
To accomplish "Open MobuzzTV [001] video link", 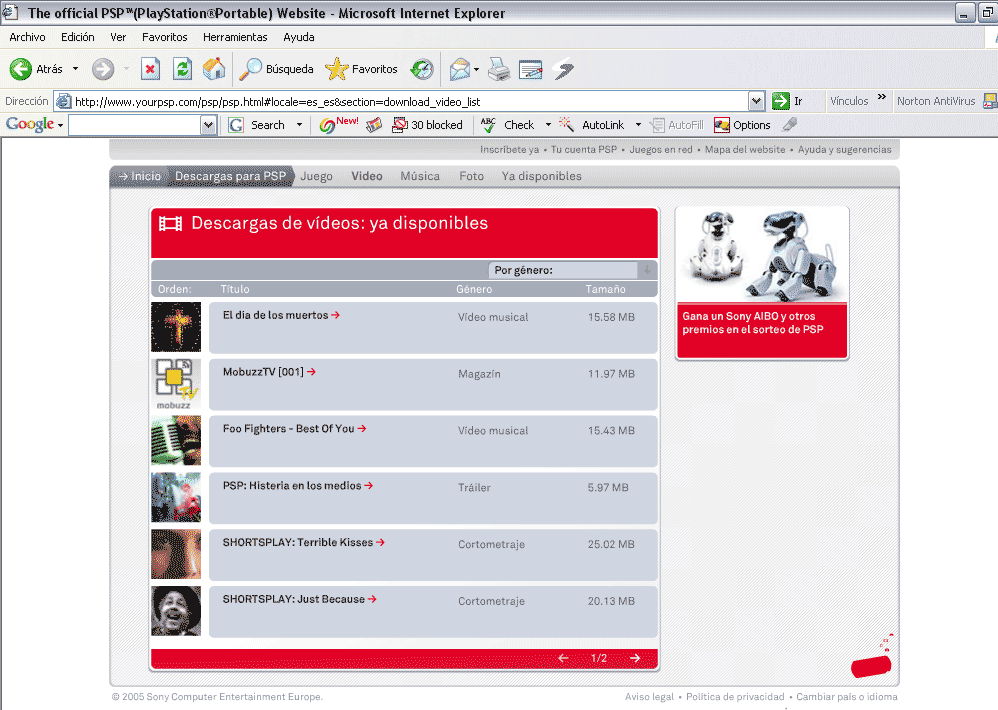I will pyautogui.click(x=269, y=372).
